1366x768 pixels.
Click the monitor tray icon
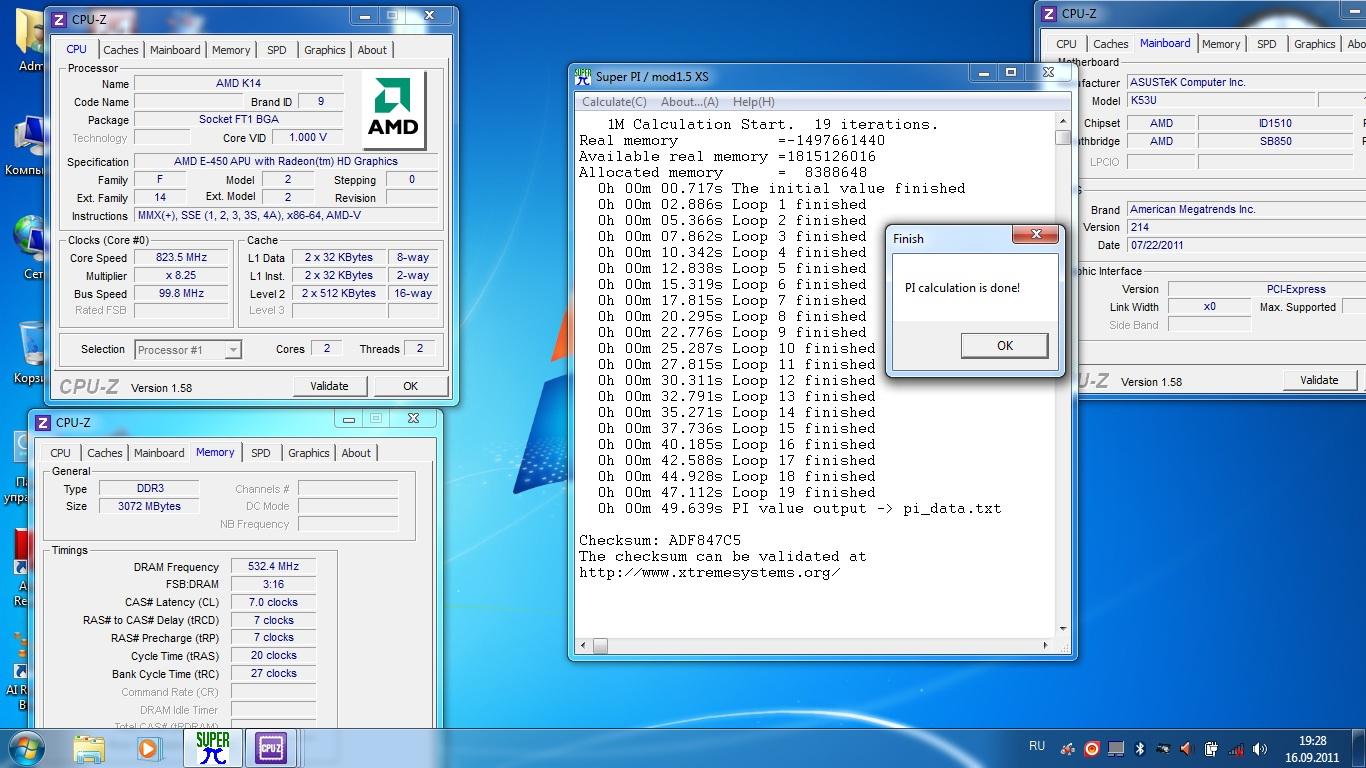pyautogui.click(x=1116, y=748)
